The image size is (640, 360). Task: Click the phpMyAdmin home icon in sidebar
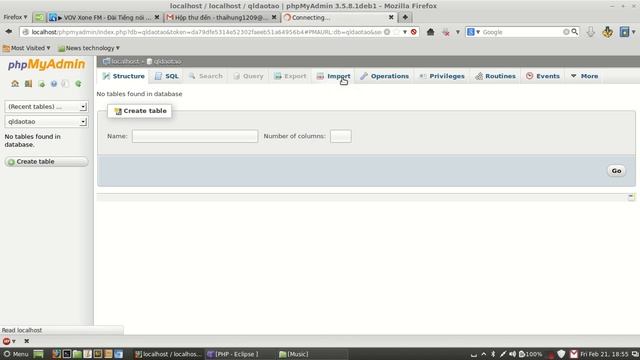pyautogui.click(x=15, y=84)
